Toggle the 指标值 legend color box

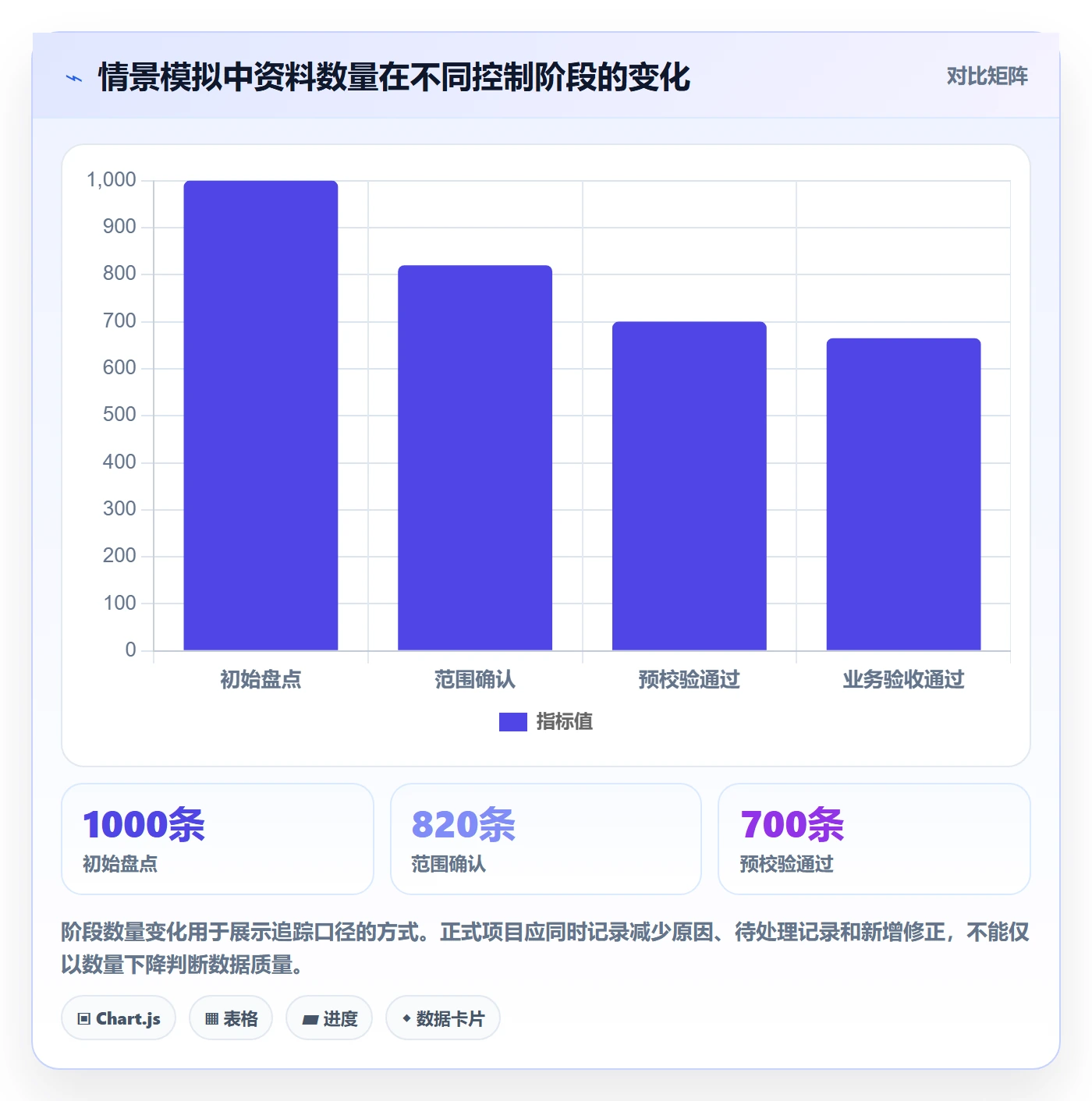[512, 722]
